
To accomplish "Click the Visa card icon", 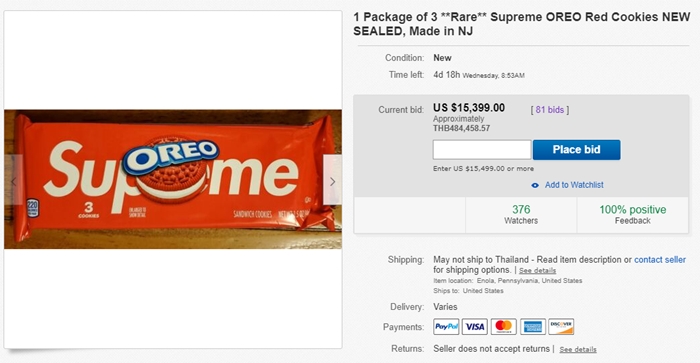I will pos(475,327).
